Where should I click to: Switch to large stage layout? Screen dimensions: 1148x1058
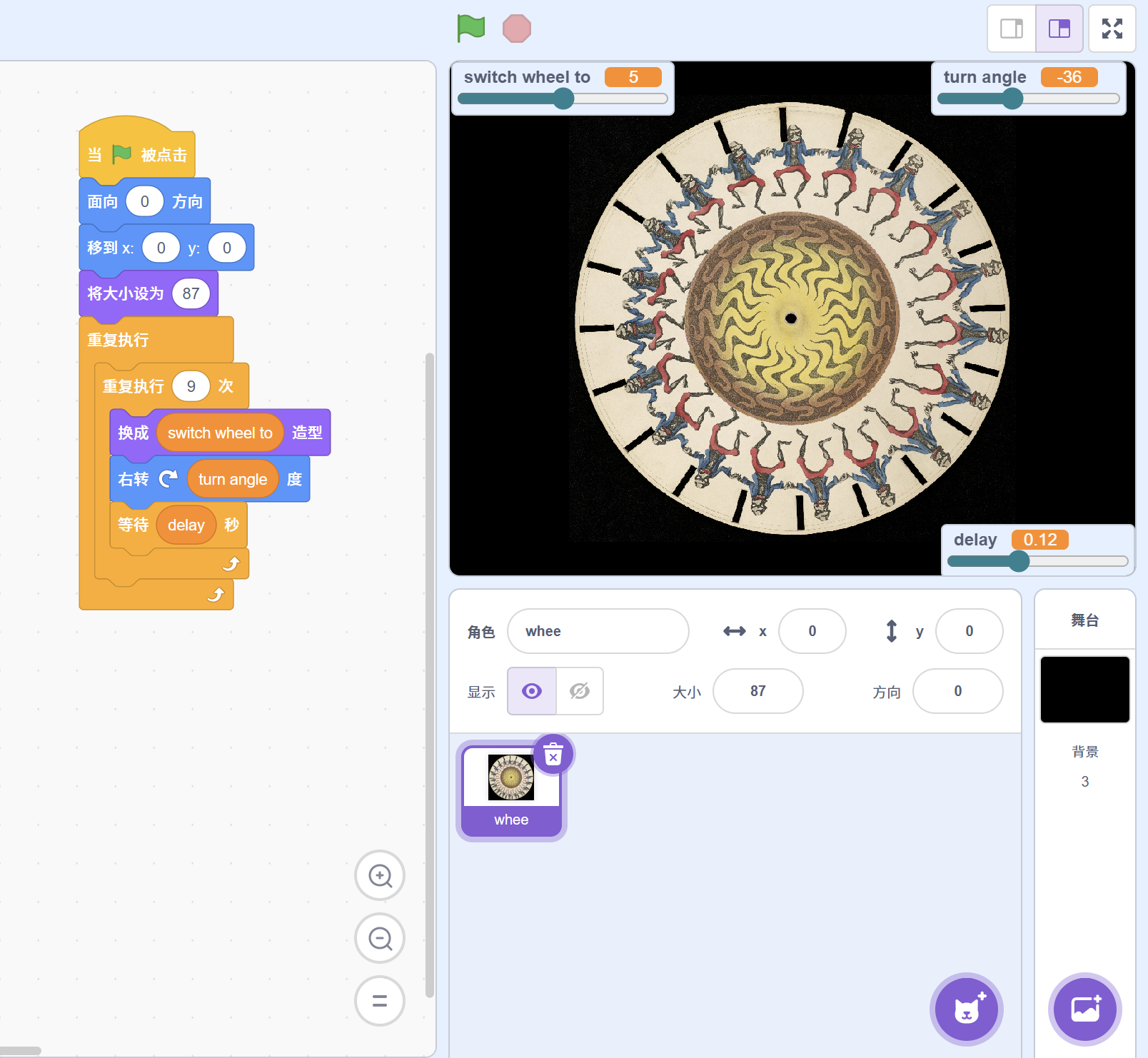pyautogui.click(x=1059, y=29)
